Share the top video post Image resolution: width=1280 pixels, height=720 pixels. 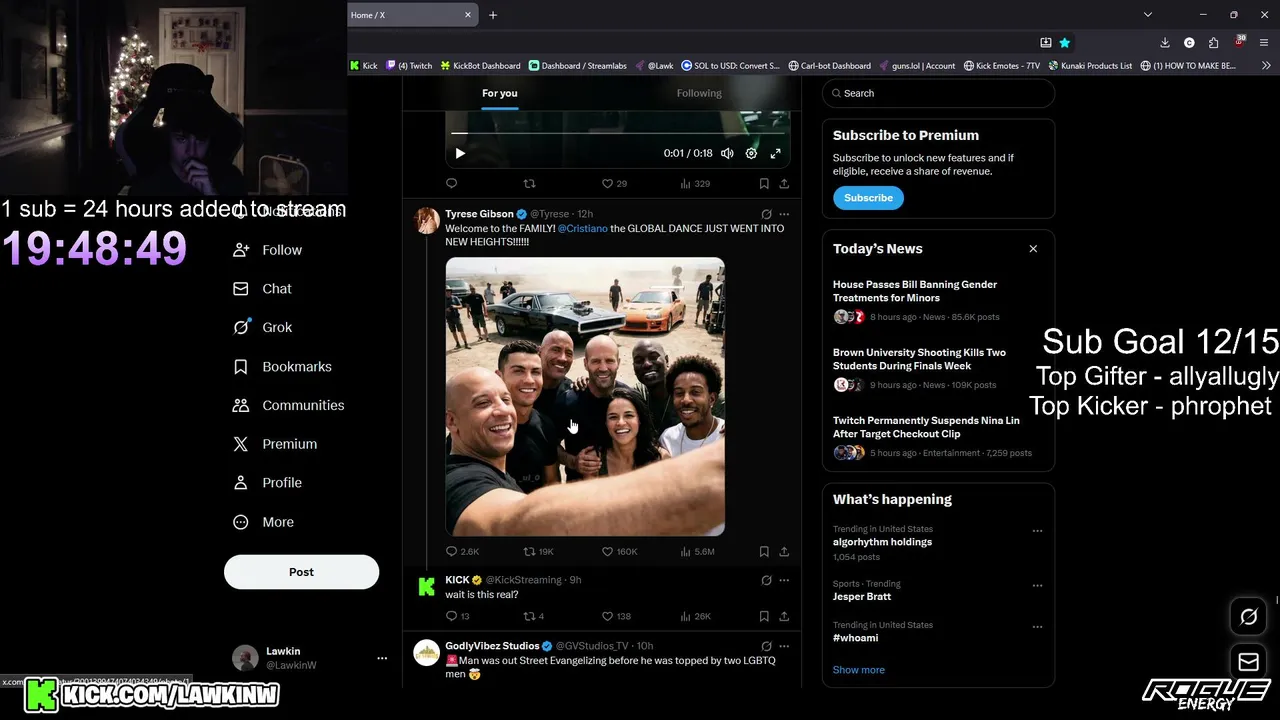pos(784,184)
